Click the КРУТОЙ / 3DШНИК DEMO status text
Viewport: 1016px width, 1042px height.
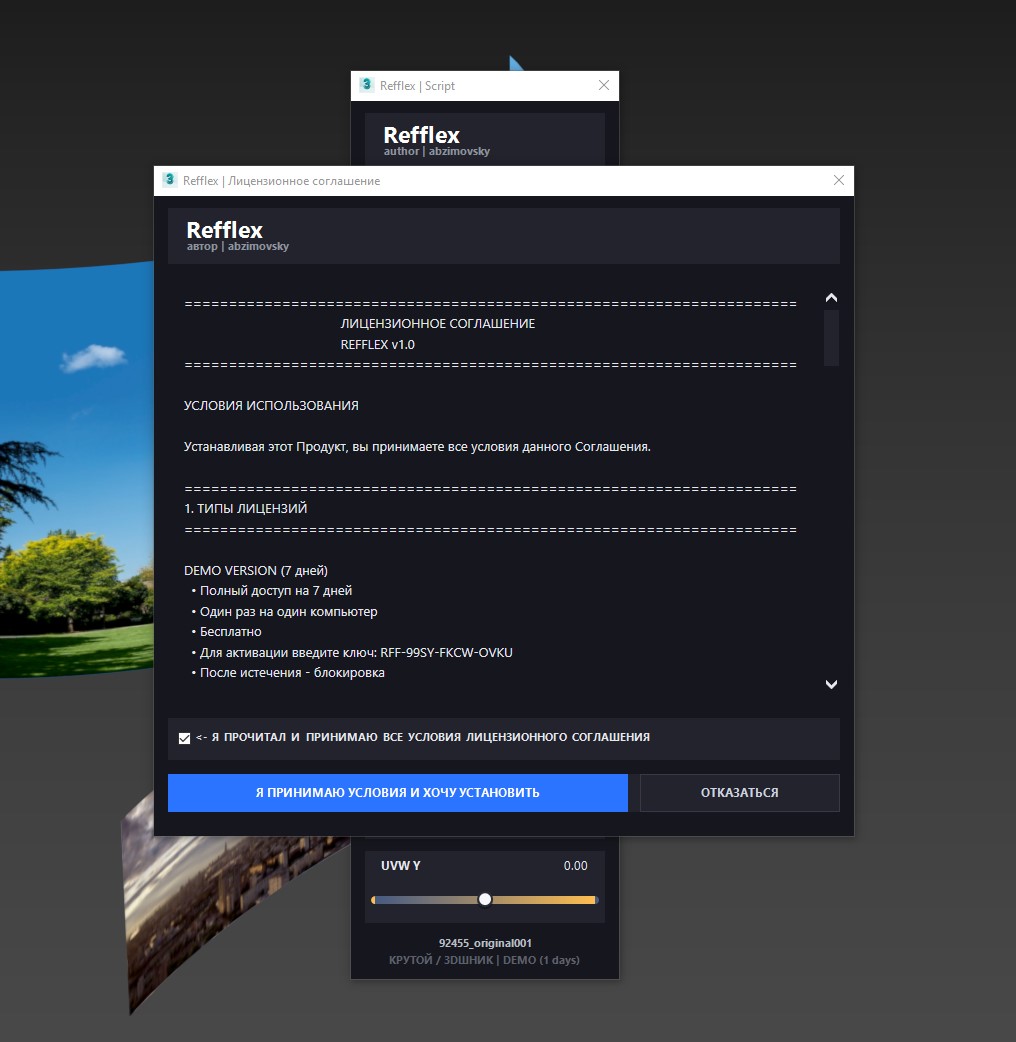[484, 960]
